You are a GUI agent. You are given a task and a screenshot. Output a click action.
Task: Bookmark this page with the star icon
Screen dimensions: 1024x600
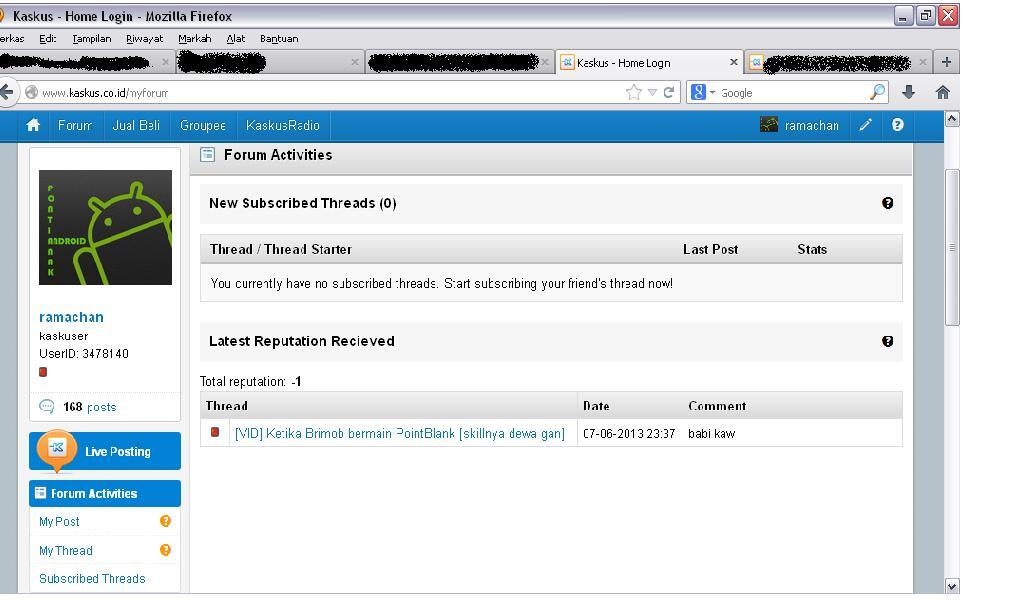point(633,93)
